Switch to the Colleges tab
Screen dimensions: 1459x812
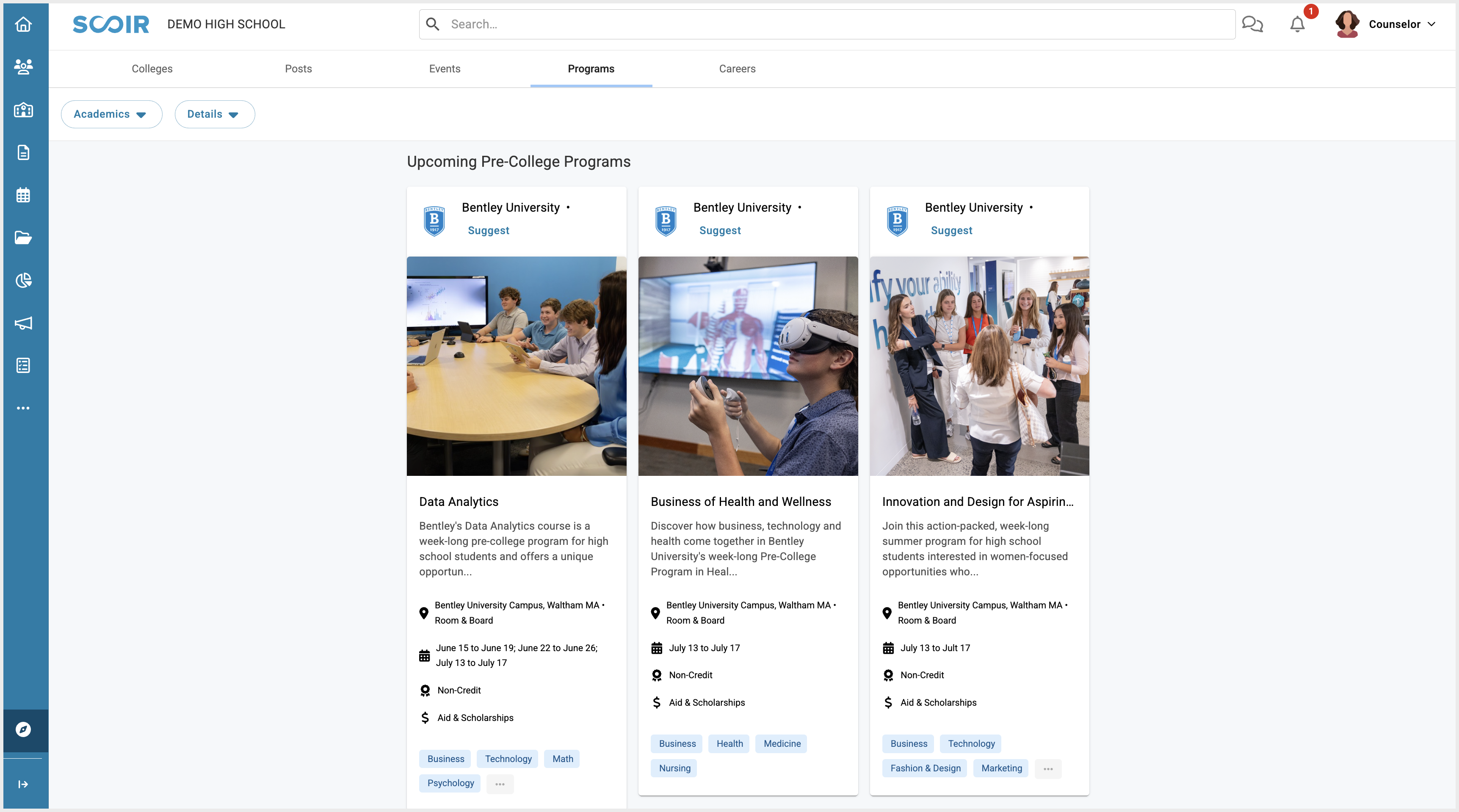(152, 69)
